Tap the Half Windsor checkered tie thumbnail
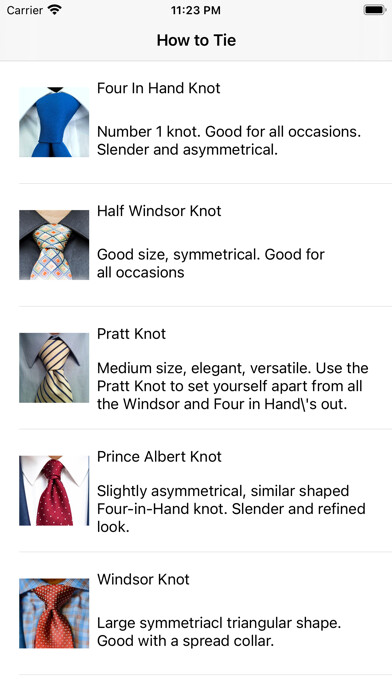The image size is (392, 696). tap(54, 245)
